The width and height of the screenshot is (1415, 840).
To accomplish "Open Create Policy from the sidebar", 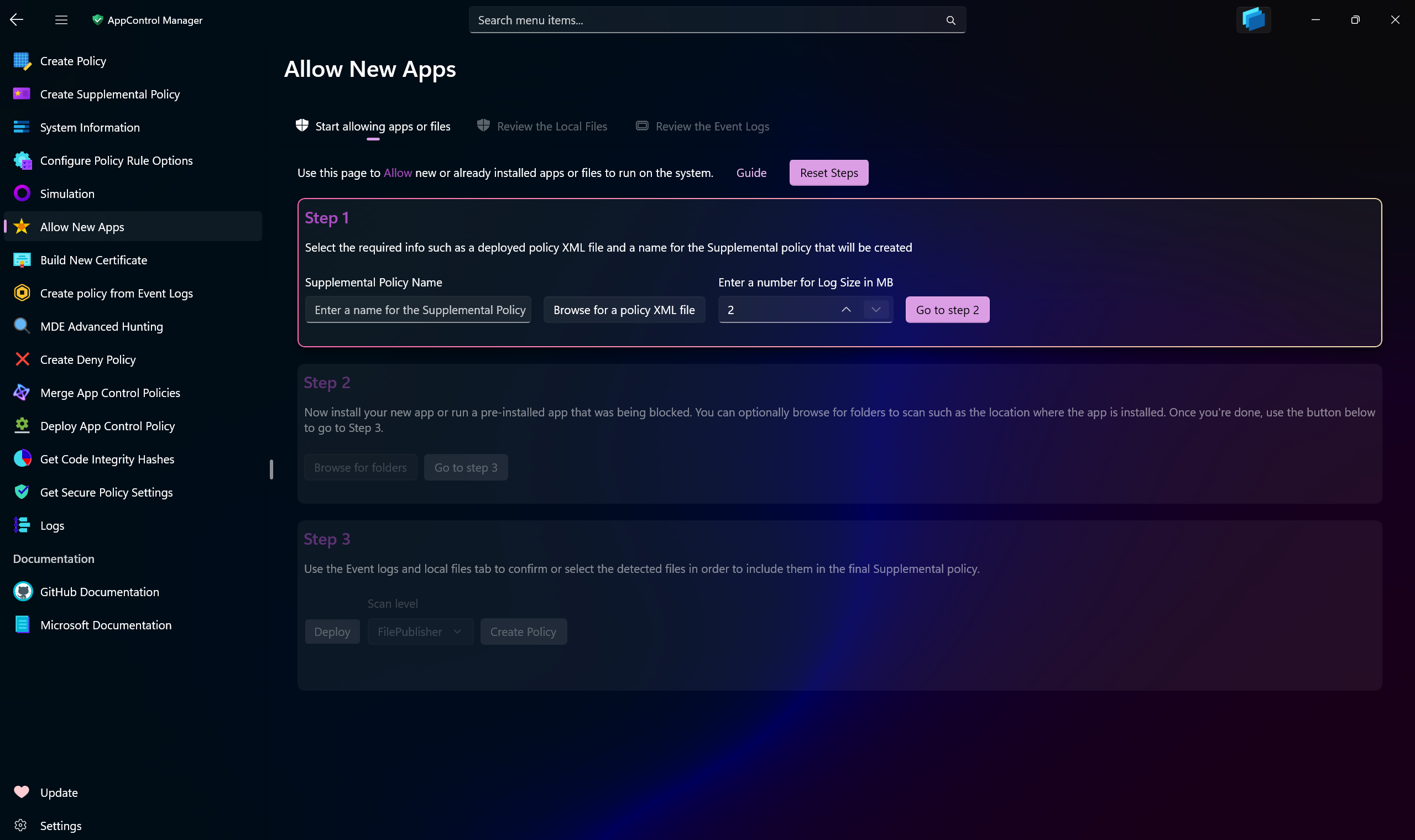I will click(x=73, y=61).
